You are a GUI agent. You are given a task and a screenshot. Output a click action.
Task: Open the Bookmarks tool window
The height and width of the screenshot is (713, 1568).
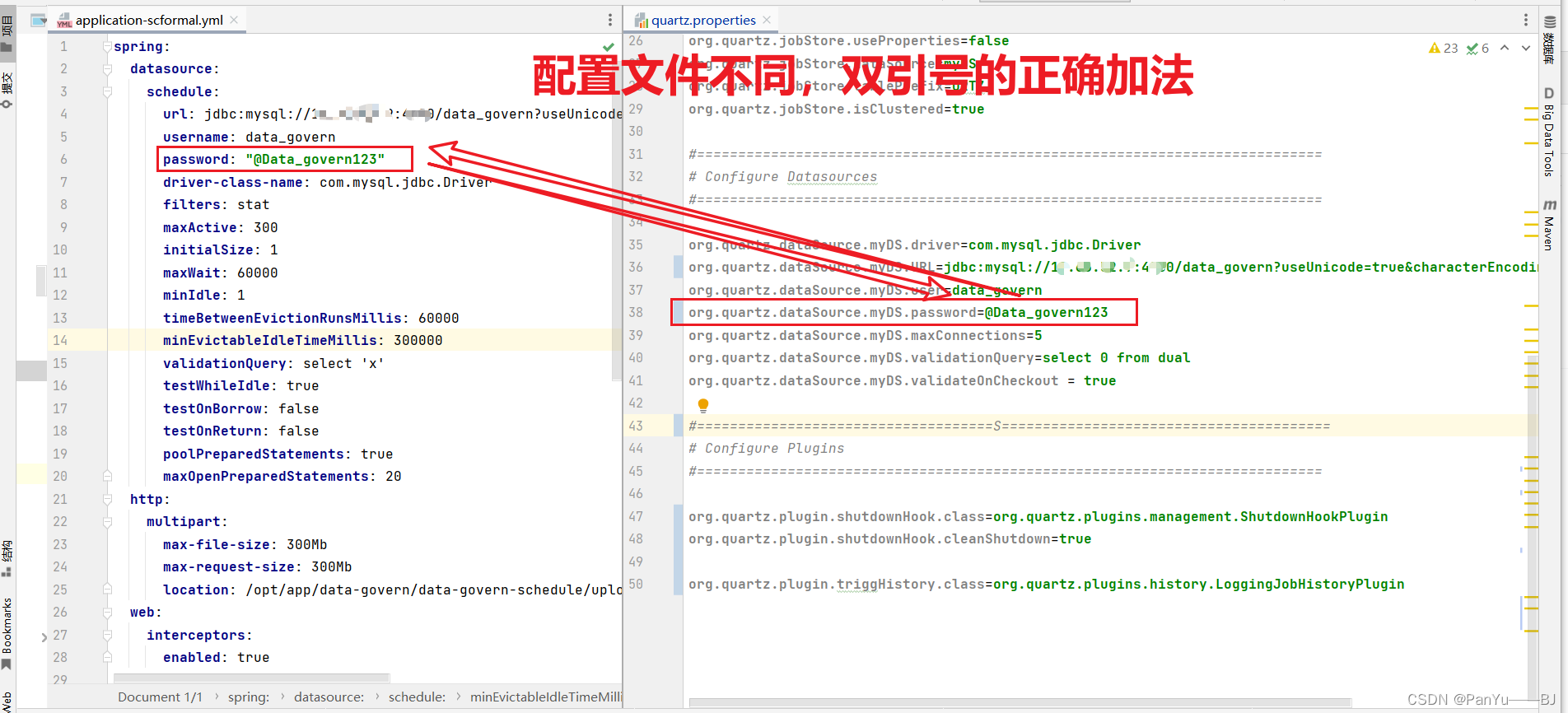tap(7, 634)
